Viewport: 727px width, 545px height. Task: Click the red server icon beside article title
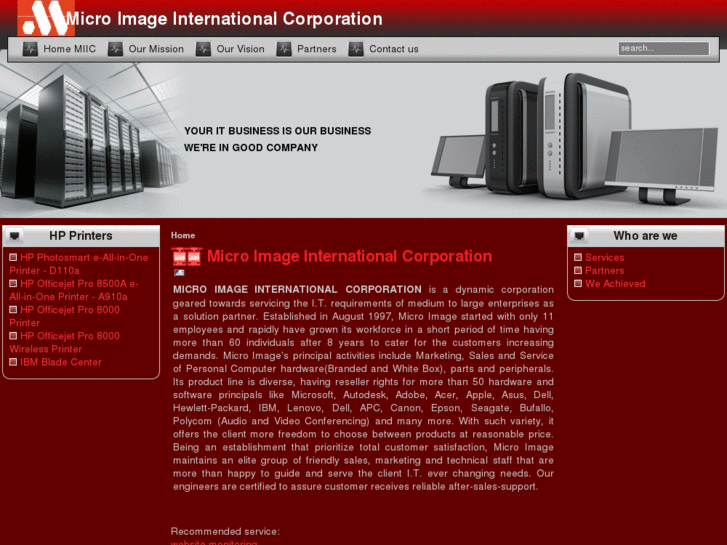point(186,256)
